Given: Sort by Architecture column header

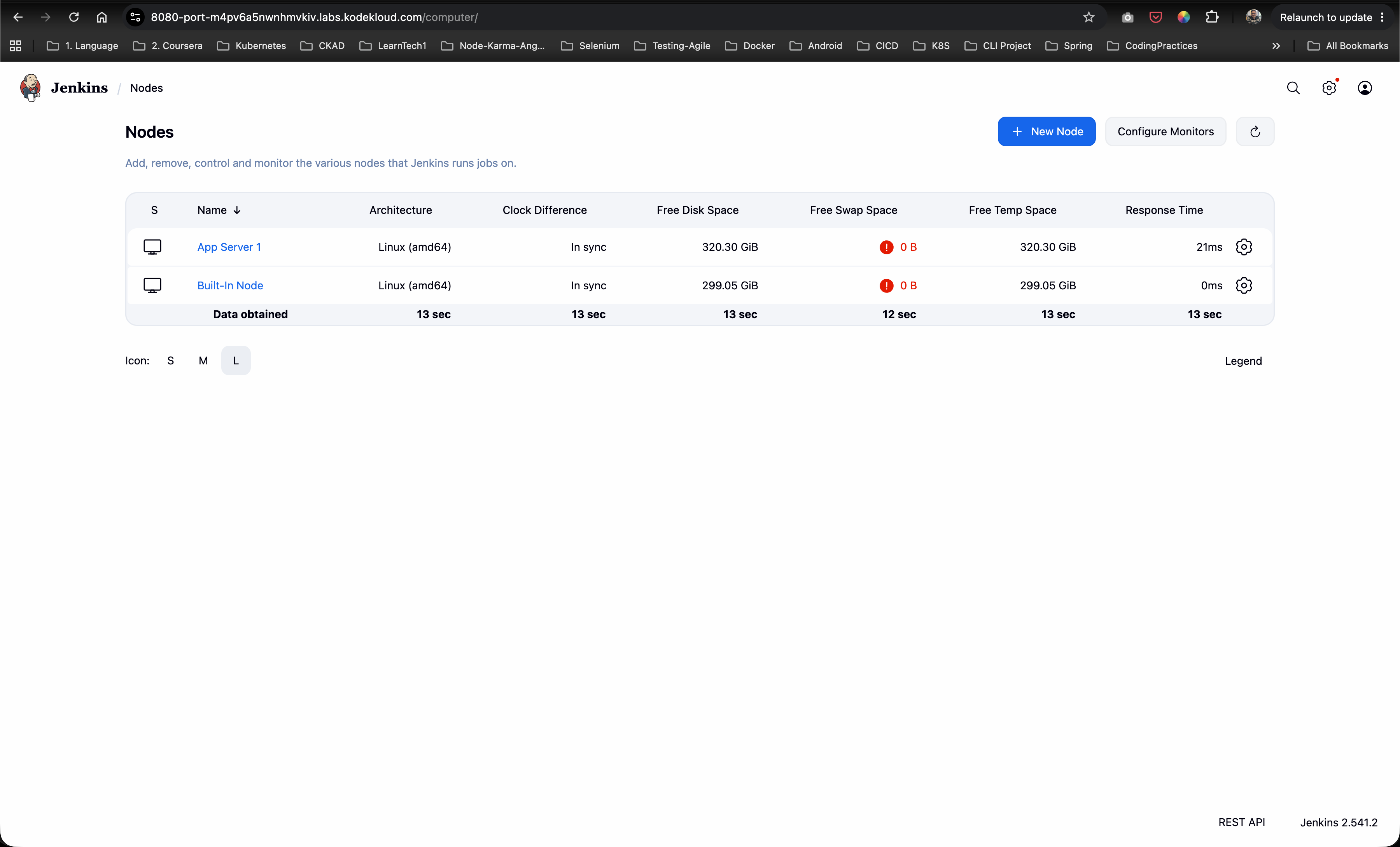Looking at the screenshot, I should tap(401, 210).
